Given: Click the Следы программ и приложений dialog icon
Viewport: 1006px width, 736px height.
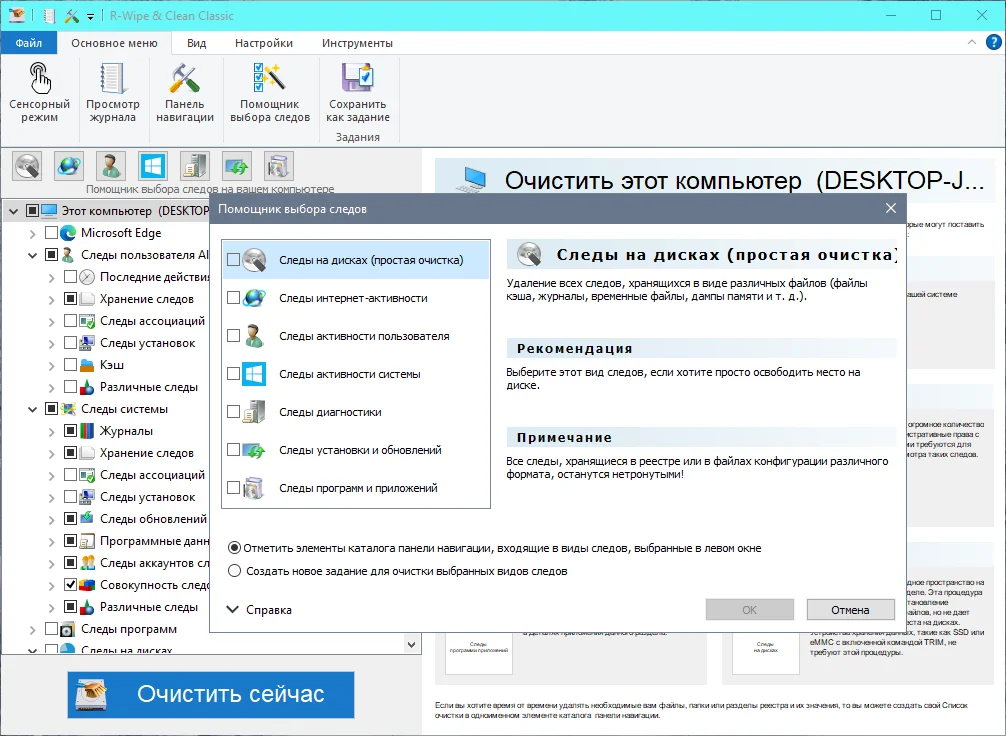Looking at the screenshot, I should pos(254,488).
